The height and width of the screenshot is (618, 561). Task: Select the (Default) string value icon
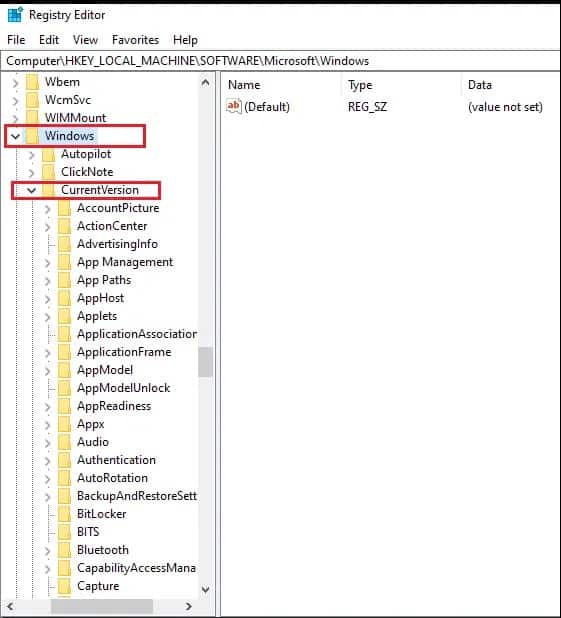[x=233, y=106]
